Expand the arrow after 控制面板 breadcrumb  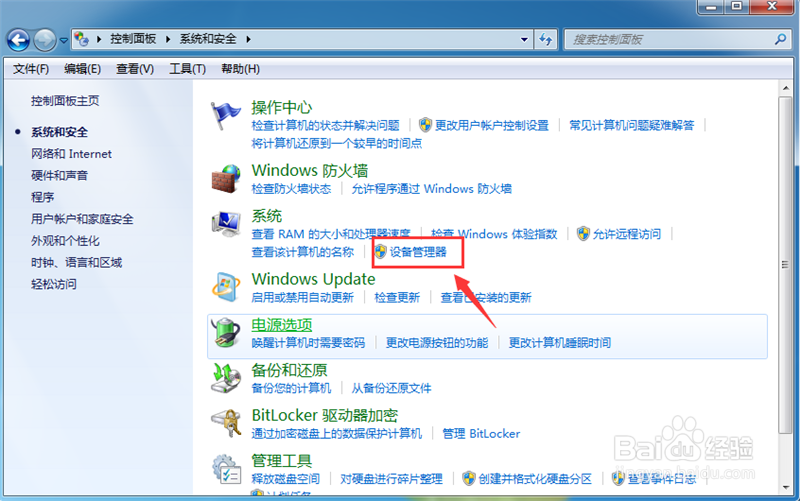tap(168, 39)
